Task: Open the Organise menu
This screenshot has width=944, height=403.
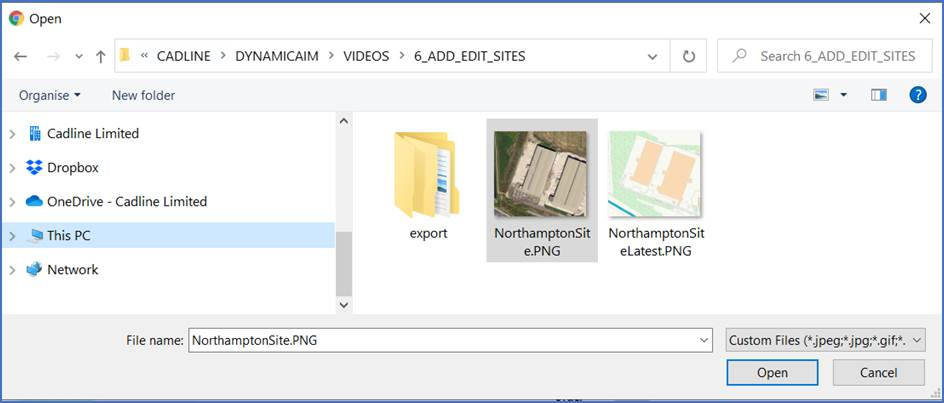Action: [x=49, y=95]
